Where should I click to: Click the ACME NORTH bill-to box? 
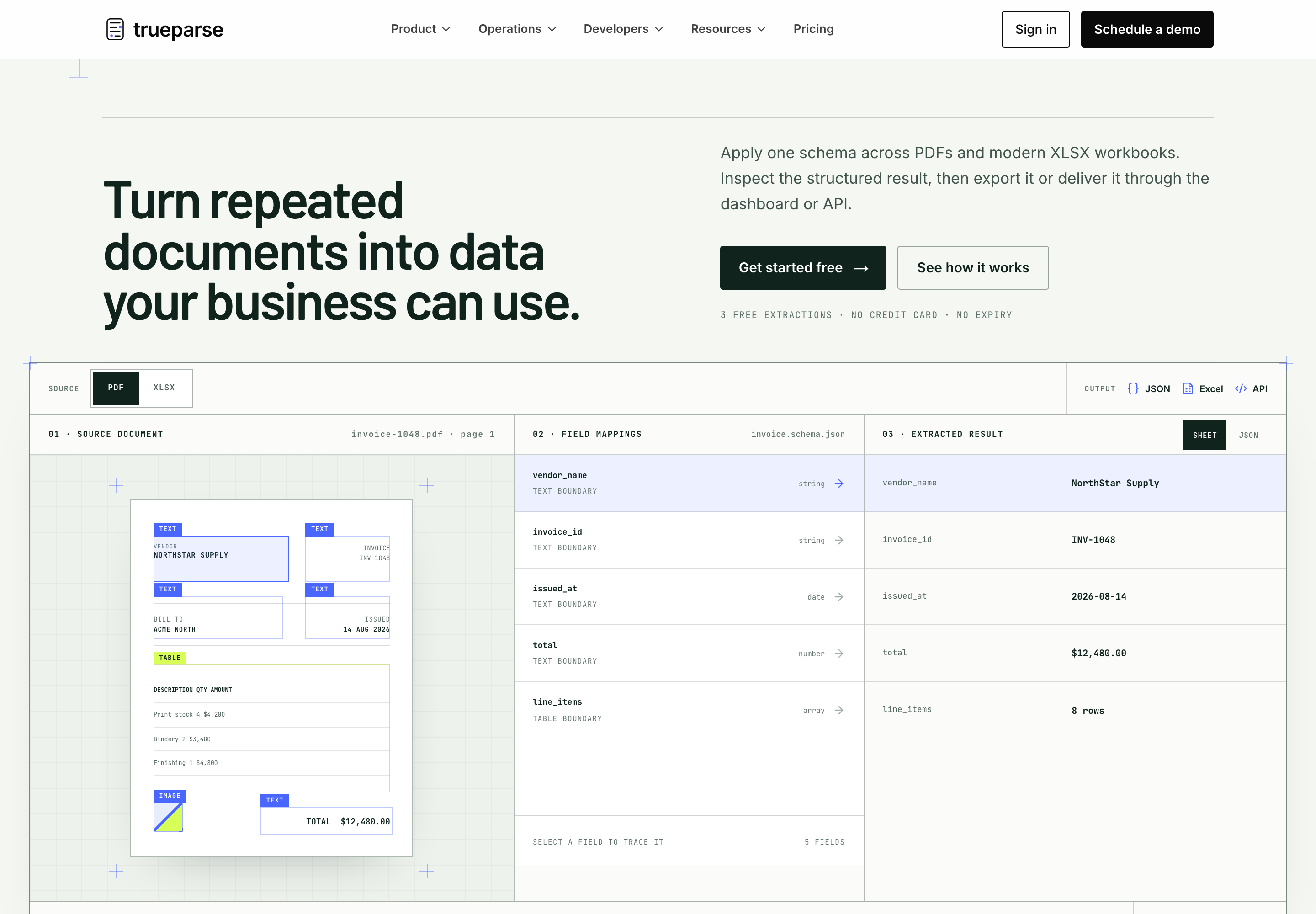click(218, 617)
